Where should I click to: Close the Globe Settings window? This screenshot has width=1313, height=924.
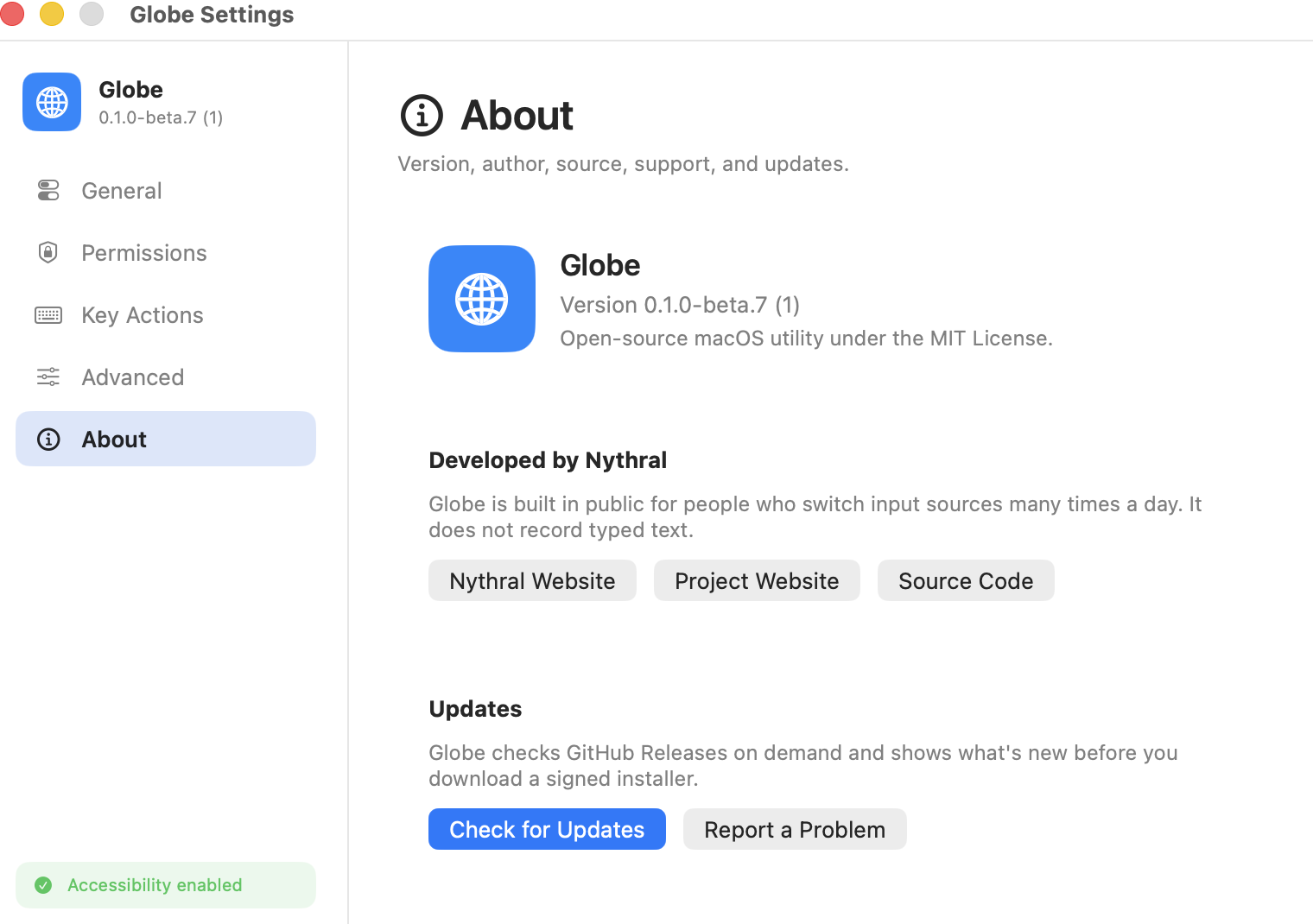11,14
